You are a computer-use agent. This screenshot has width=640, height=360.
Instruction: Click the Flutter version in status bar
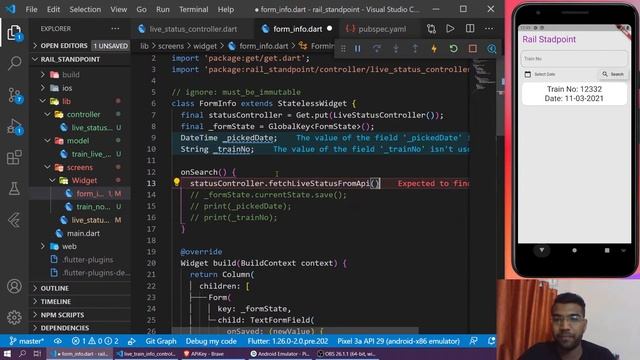pyautogui.click(x=288, y=341)
